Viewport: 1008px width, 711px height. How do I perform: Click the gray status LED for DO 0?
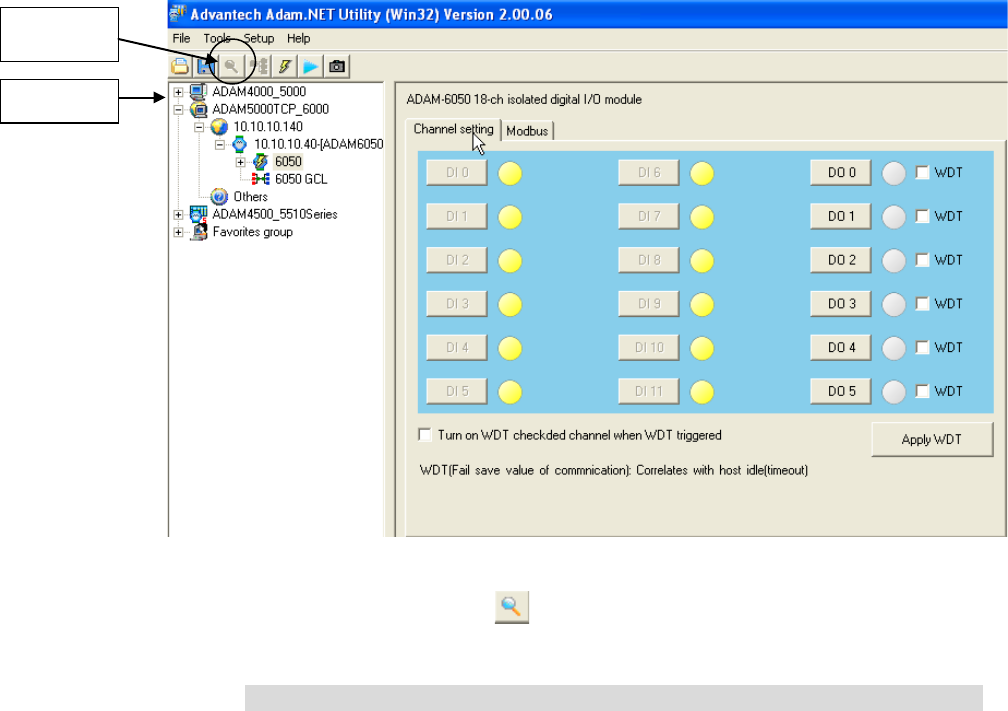point(894,174)
